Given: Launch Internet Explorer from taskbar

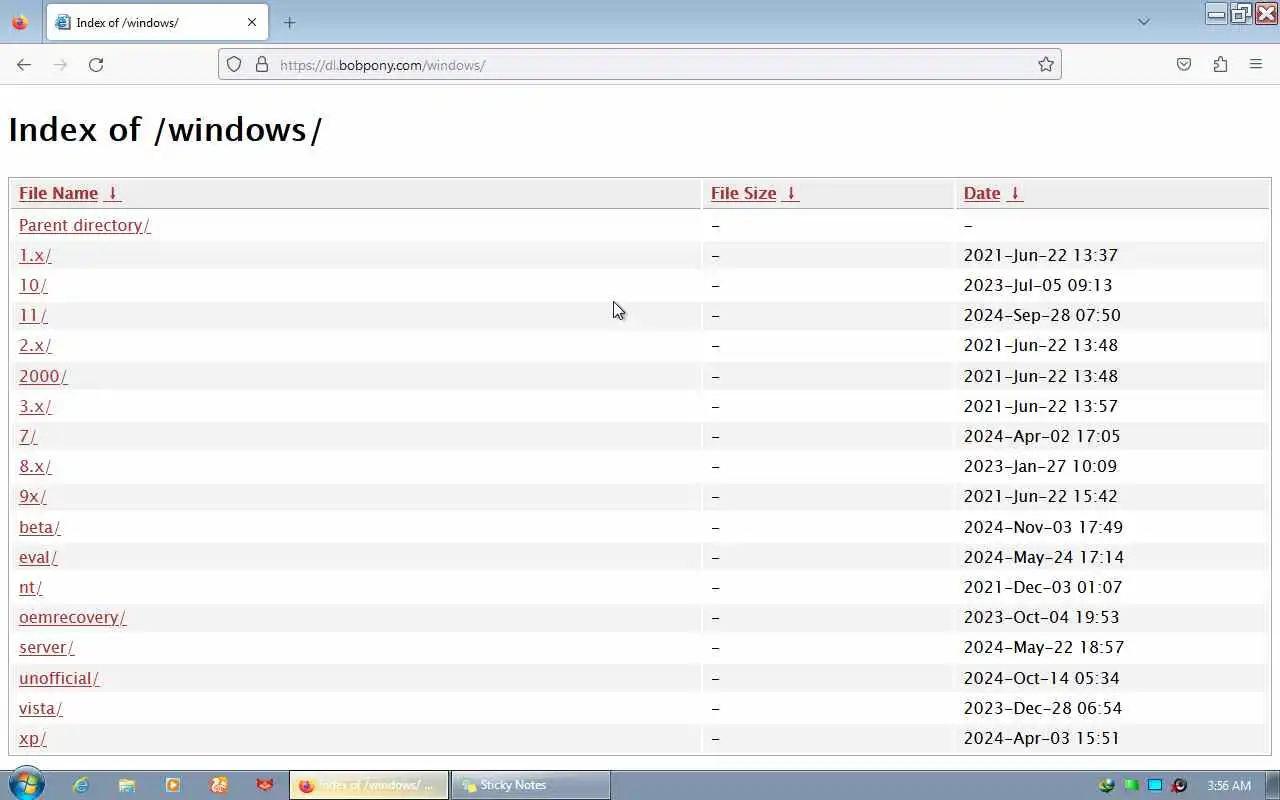Looking at the screenshot, I should click(81, 785).
